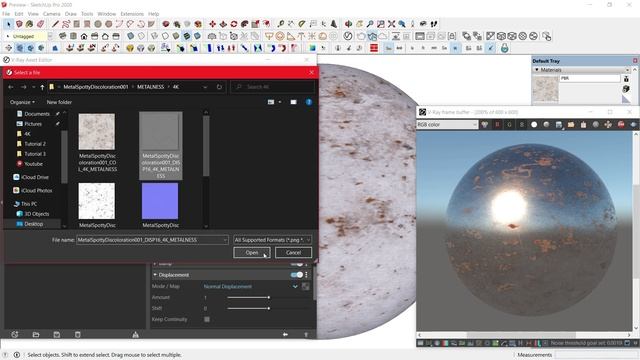Click the save image icon in frame buffer
The height and width of the screenshot is (360, 640).
point(558,124)
